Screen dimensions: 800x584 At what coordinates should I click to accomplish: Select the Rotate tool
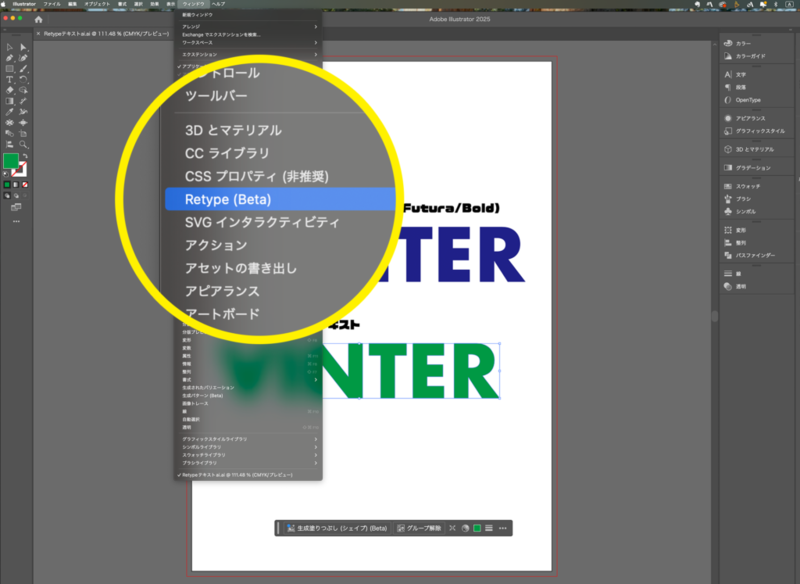23,80
